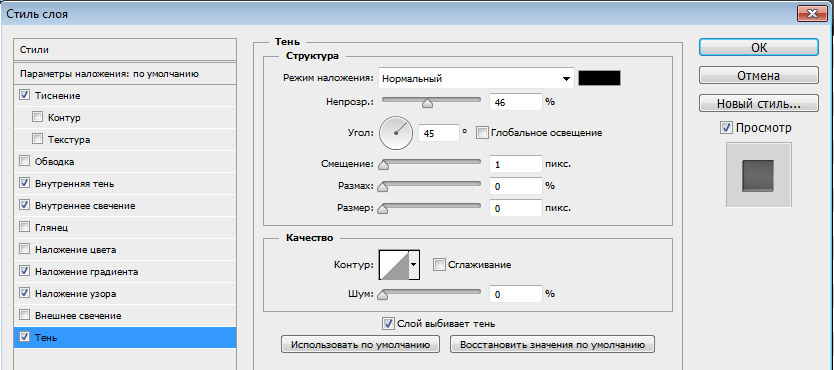Viewport: 834px width, 370px height.
Task: Click the Размер size slider handle
Action: [382, 209]
